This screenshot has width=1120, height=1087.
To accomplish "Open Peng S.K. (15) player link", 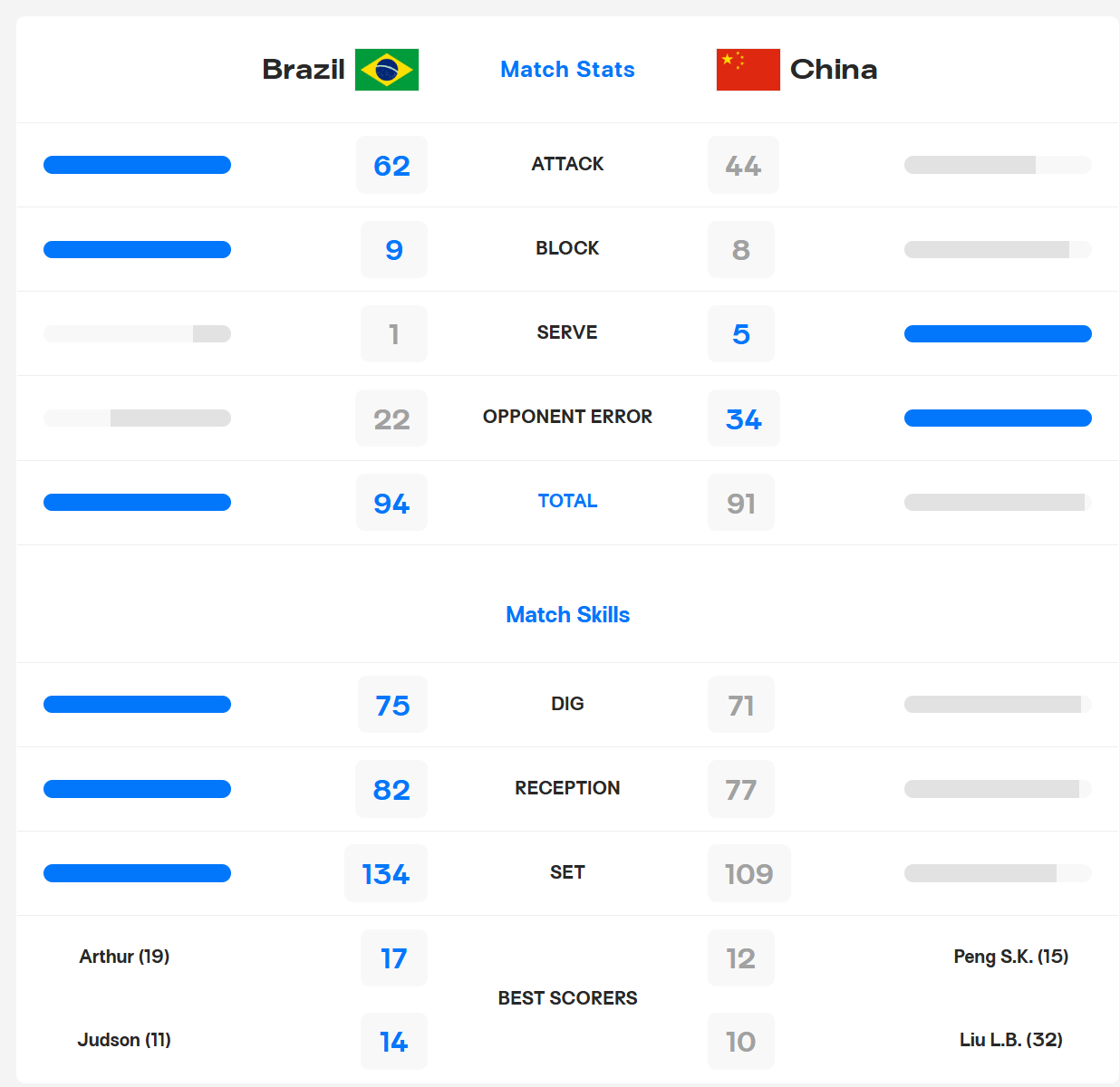I will [1011, 957].
